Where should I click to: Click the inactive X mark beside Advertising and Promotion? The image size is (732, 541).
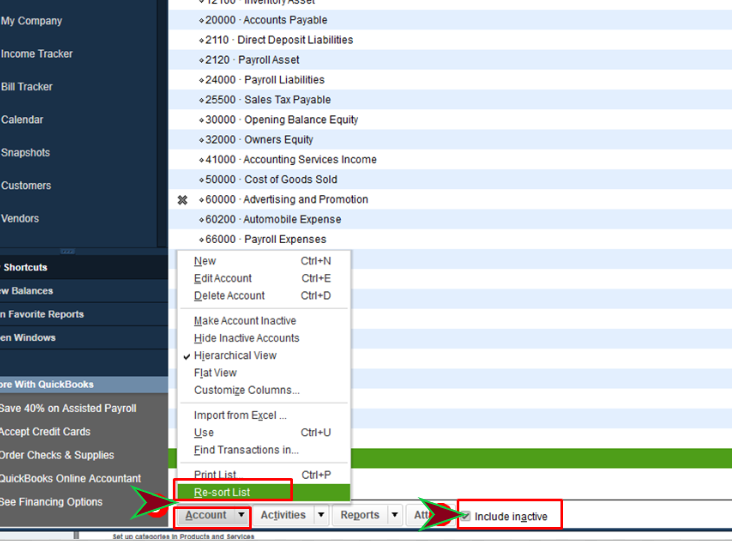pos(182,200)
